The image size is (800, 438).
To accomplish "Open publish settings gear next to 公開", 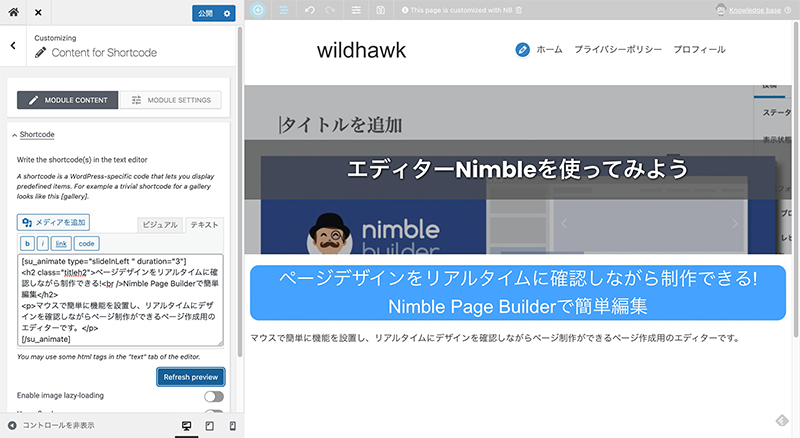I will (227, 13).
